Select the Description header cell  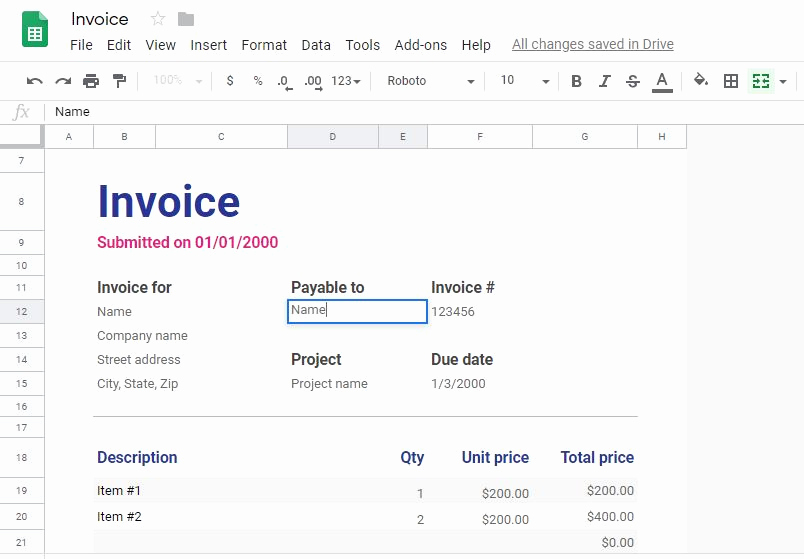tap(137, 457)
